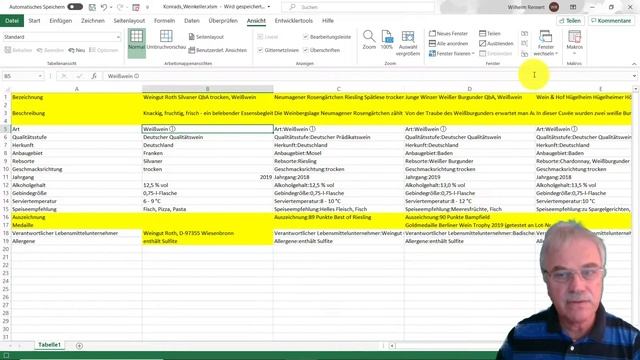Click the Save icon in the quick access toolbar
Viewport: 640px width, 360px height.
pyautogui.click(x=92, y=7)
